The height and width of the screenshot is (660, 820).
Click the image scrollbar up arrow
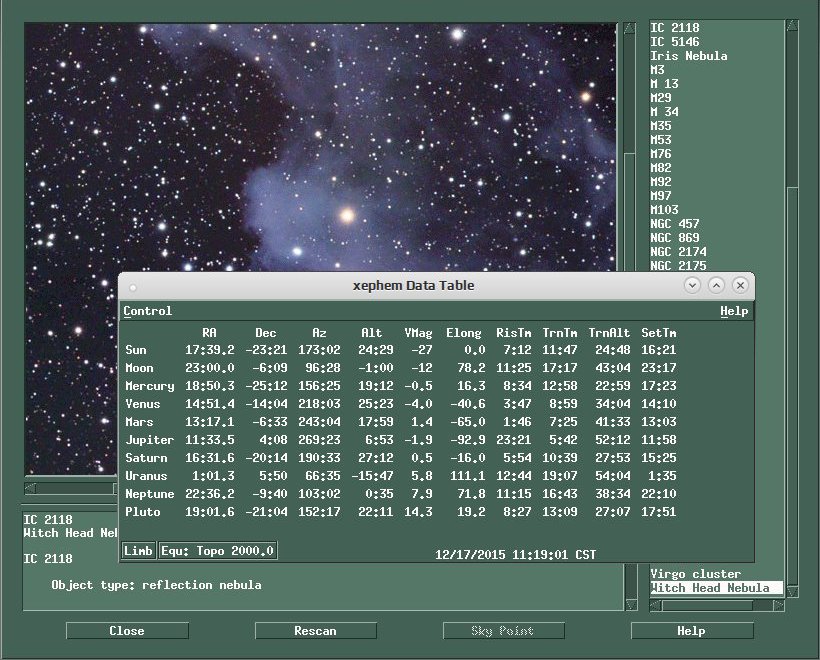click(630, 28)
